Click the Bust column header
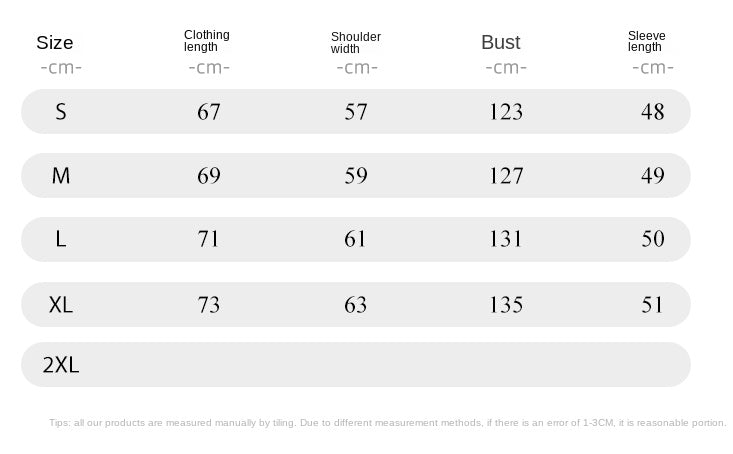 coord(501,42)
